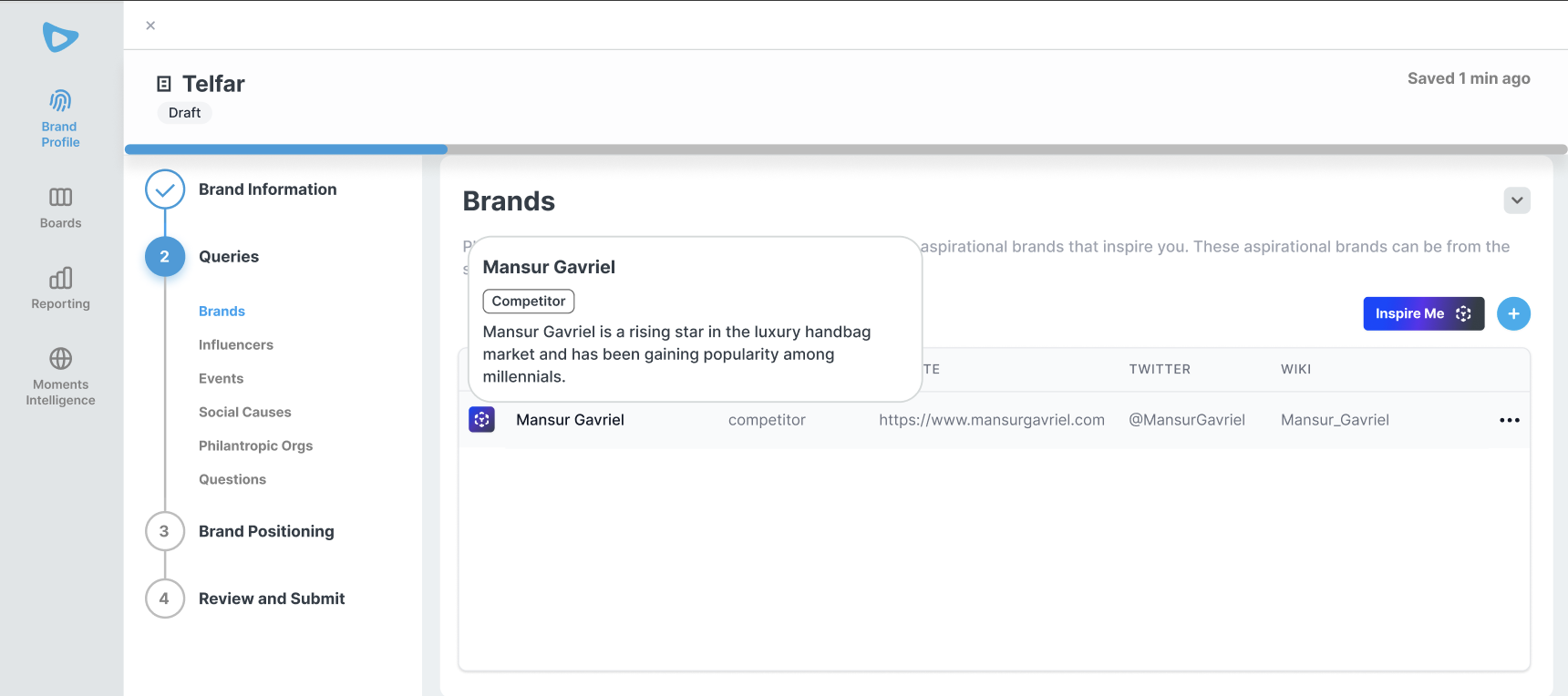Open the Boards section icon

(x=60, y=198)
